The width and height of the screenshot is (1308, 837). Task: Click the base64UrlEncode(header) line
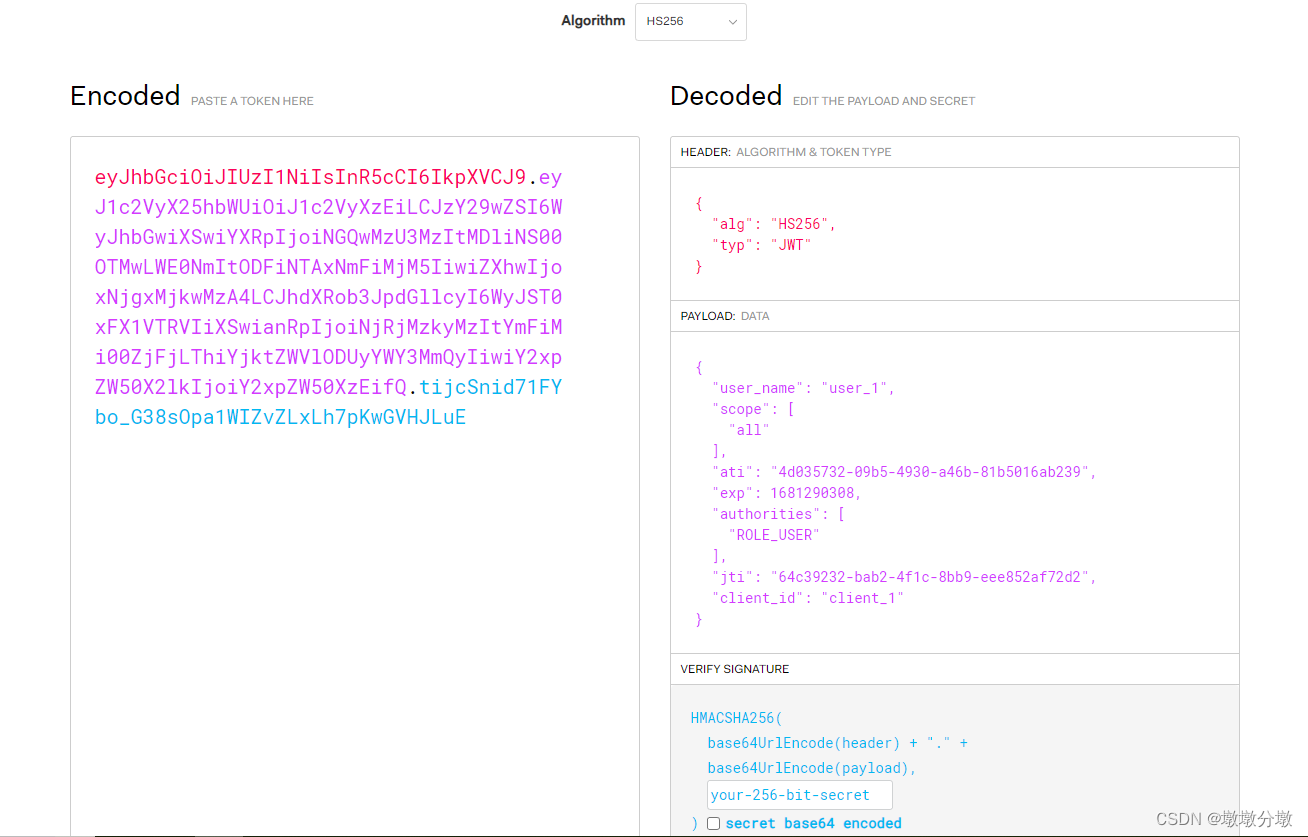click(x=837, y=743)
